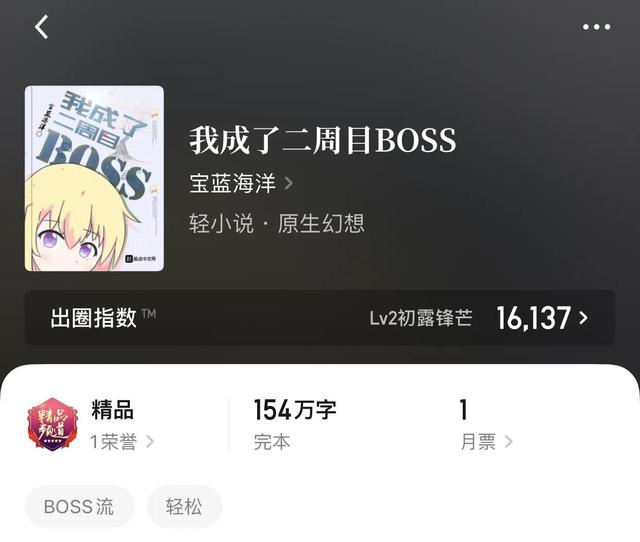Open author 宝蓝海洋 page
The image size is (640, 542).
[x=232, y=183]
